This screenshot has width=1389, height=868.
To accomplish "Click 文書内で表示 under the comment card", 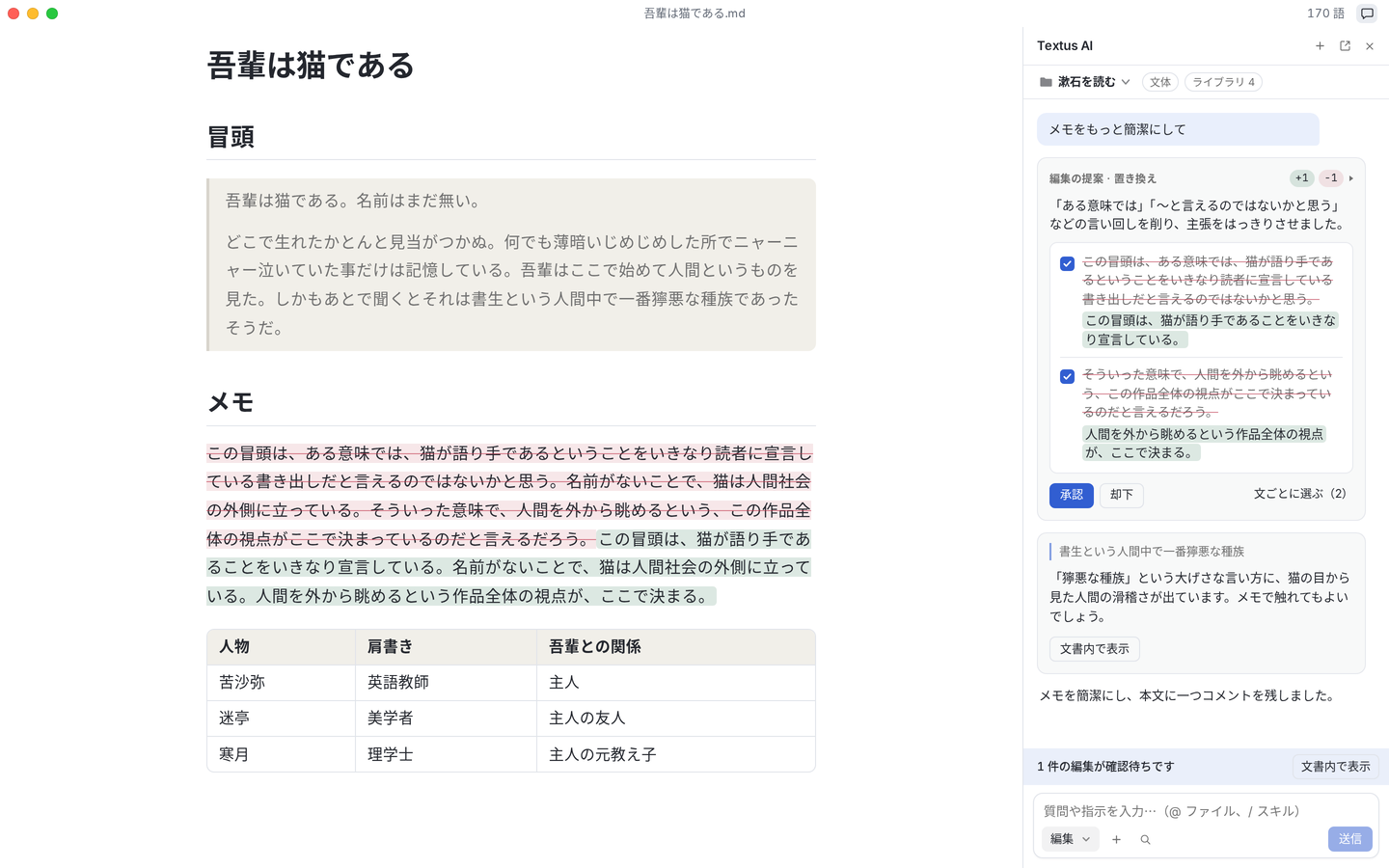I will click(x=1095, y=649).
